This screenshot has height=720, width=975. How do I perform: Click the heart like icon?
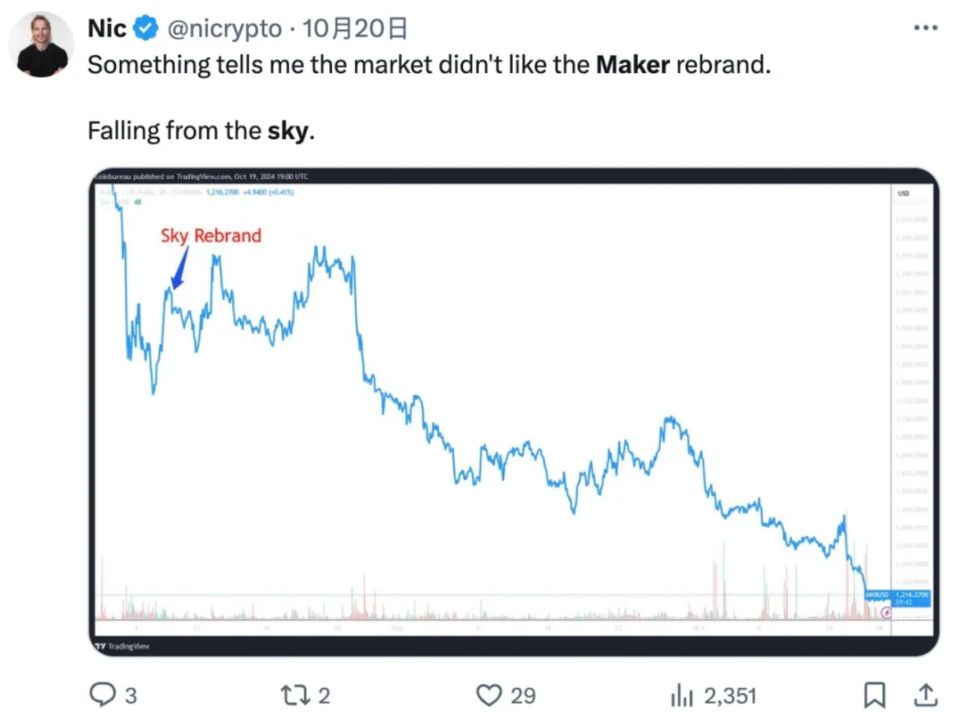(x=488, y=694)
